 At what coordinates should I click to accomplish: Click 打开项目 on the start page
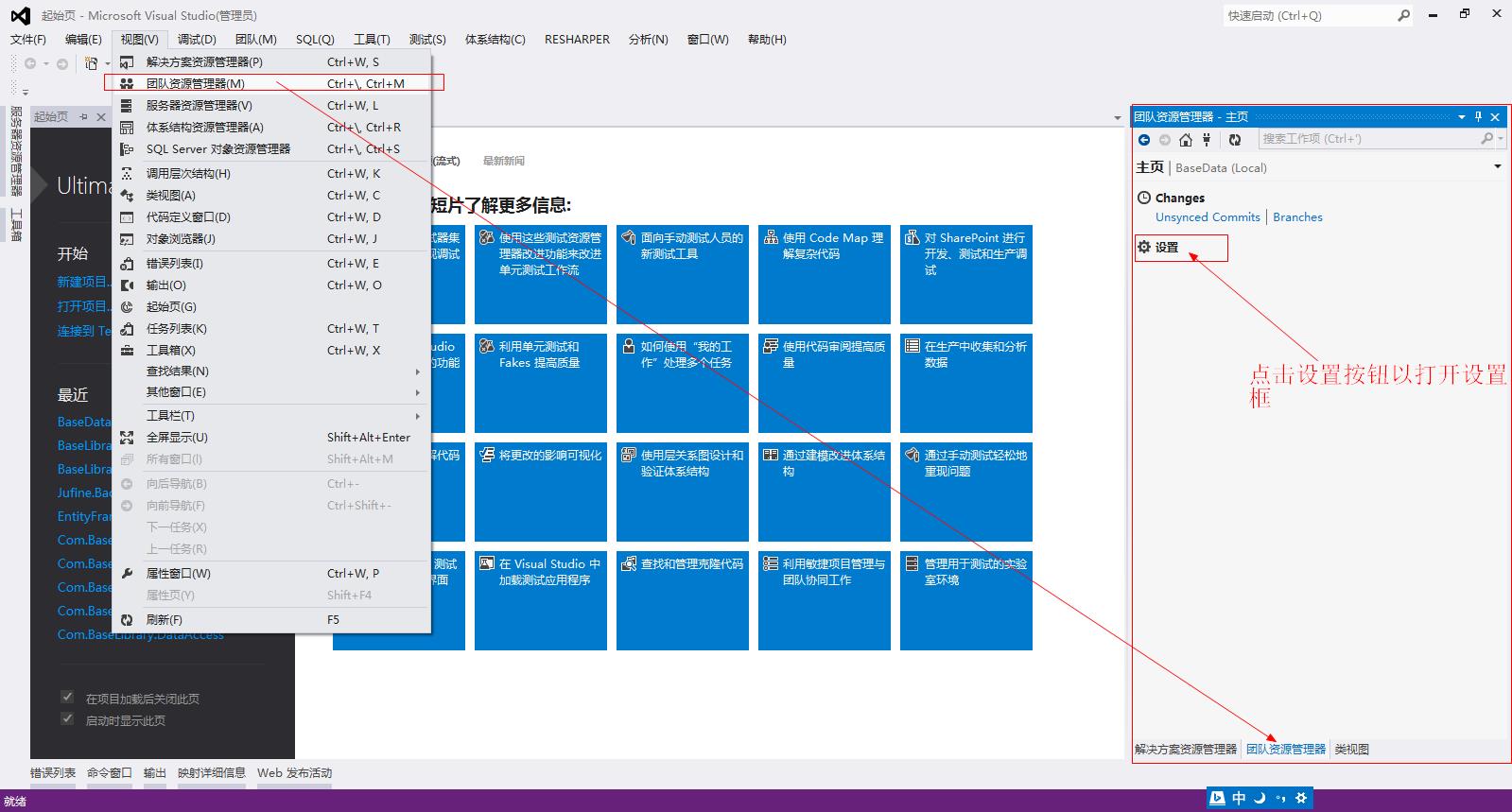(x=83, y=306)
